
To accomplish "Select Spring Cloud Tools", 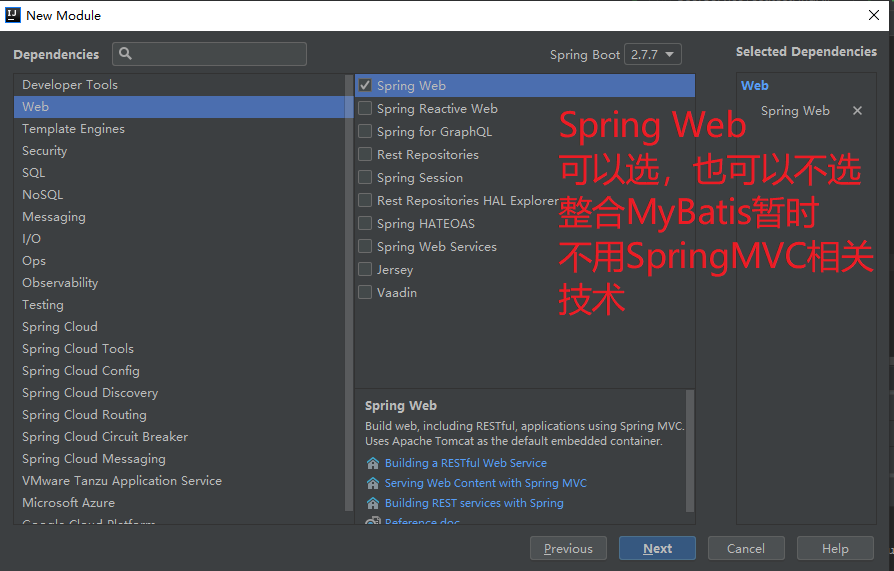I will click(180, 349).
